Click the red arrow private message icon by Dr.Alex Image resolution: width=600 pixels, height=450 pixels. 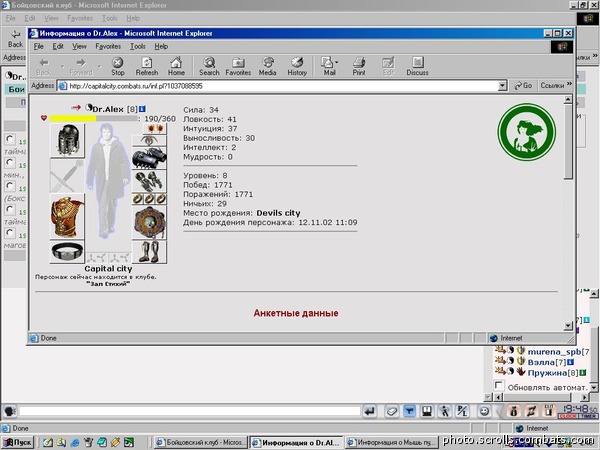coord(76,108)
